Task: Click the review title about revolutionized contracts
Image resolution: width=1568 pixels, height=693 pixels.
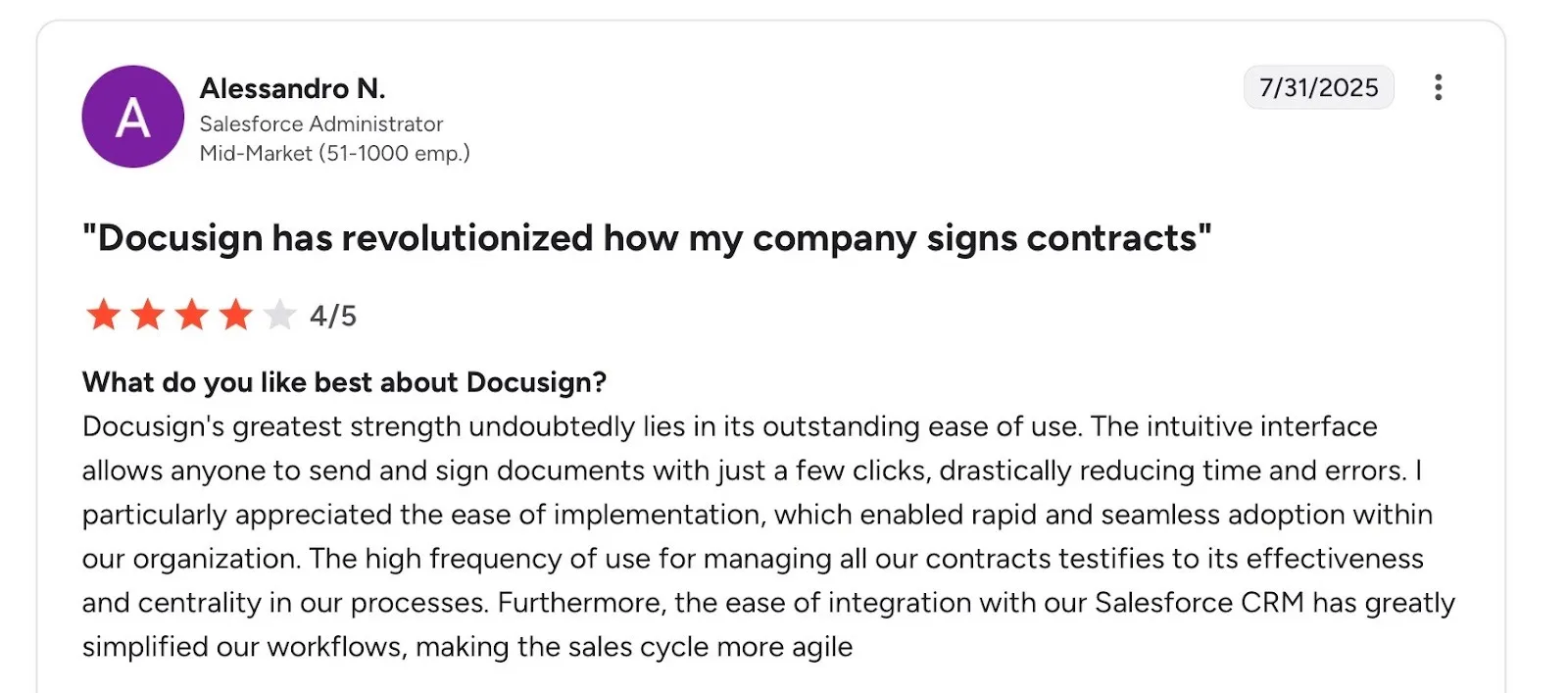Action: (x=647, y=238)
